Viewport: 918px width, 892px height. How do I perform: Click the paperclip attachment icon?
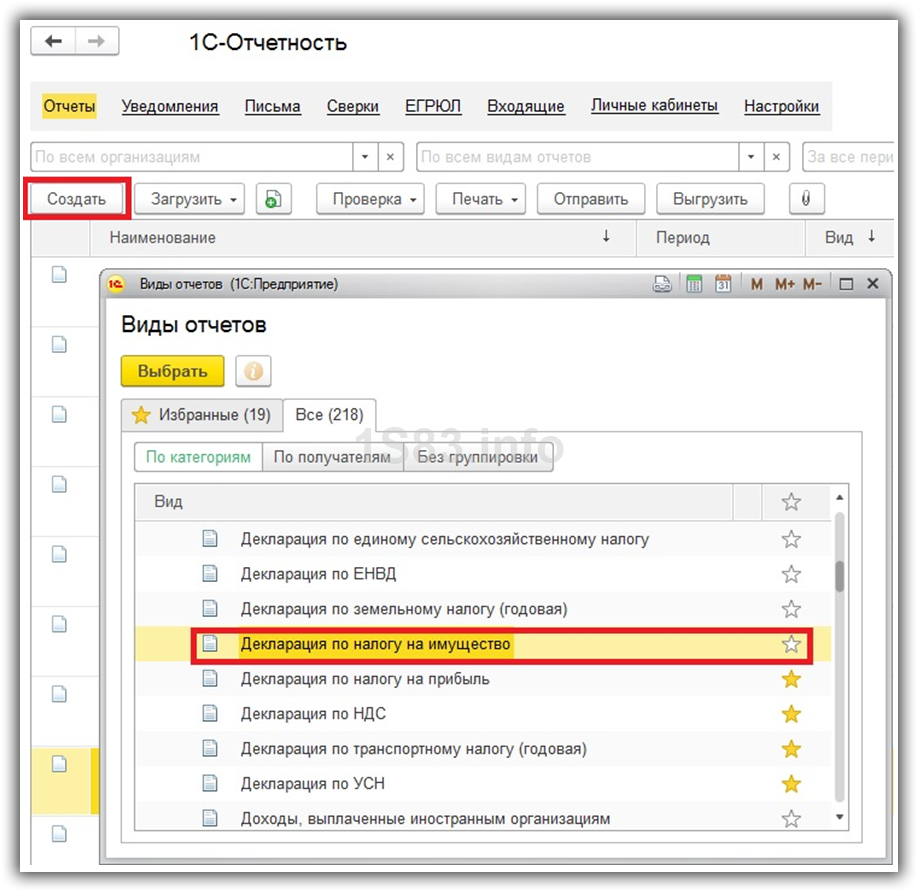pyautogui.click(x=806, y=199)
